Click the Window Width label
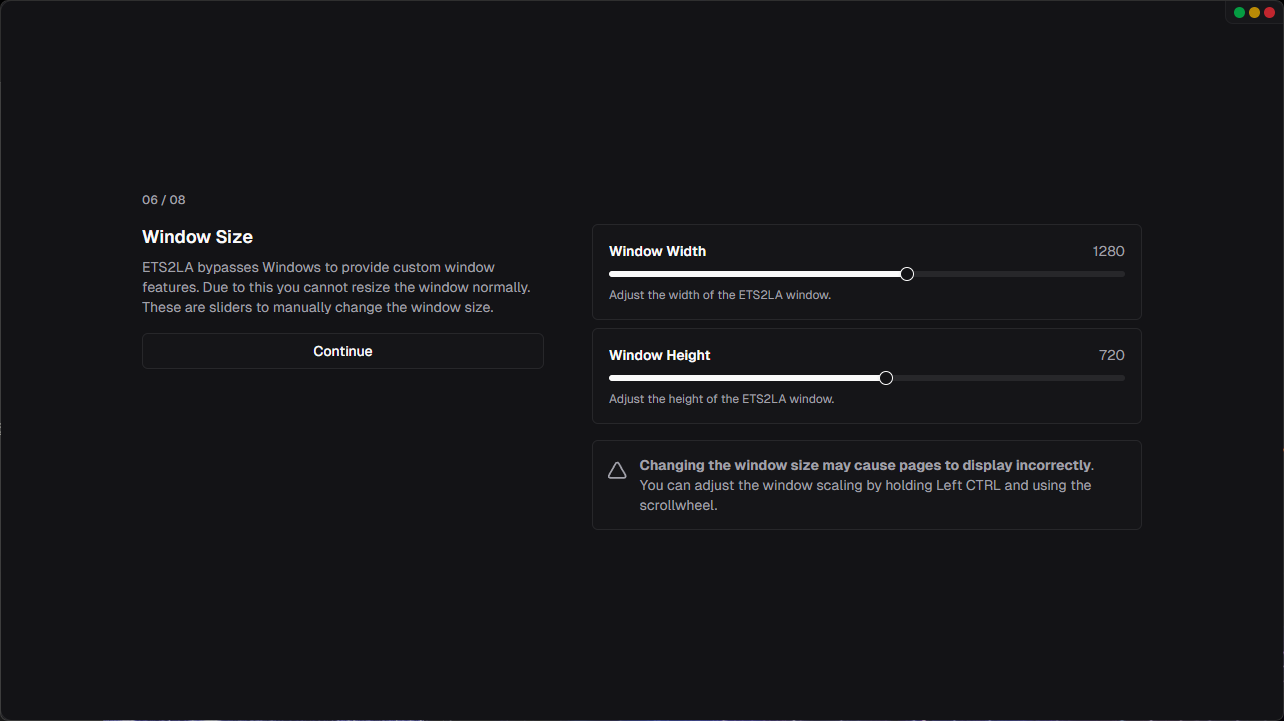This screenshot has width=1284, height=721. (657, 251)
